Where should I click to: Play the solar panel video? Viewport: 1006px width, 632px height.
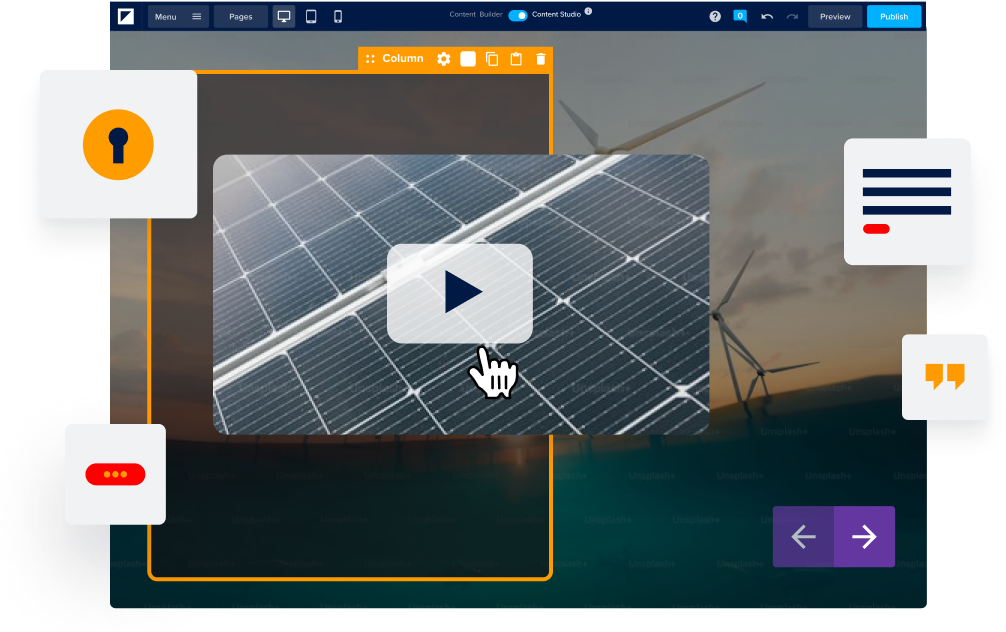(460, 293)
